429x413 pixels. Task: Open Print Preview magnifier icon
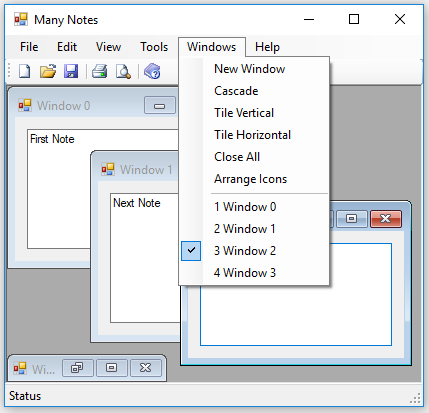click(x=123, y=71)
